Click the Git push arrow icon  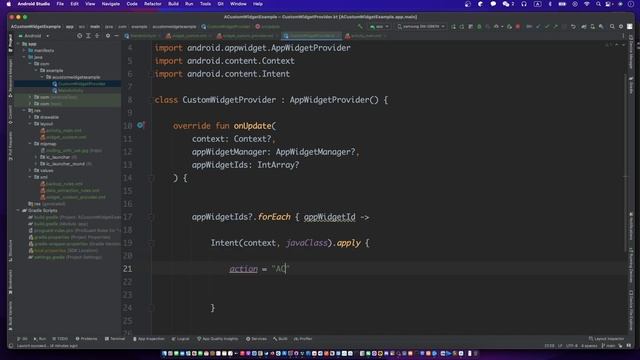(556, 27)
